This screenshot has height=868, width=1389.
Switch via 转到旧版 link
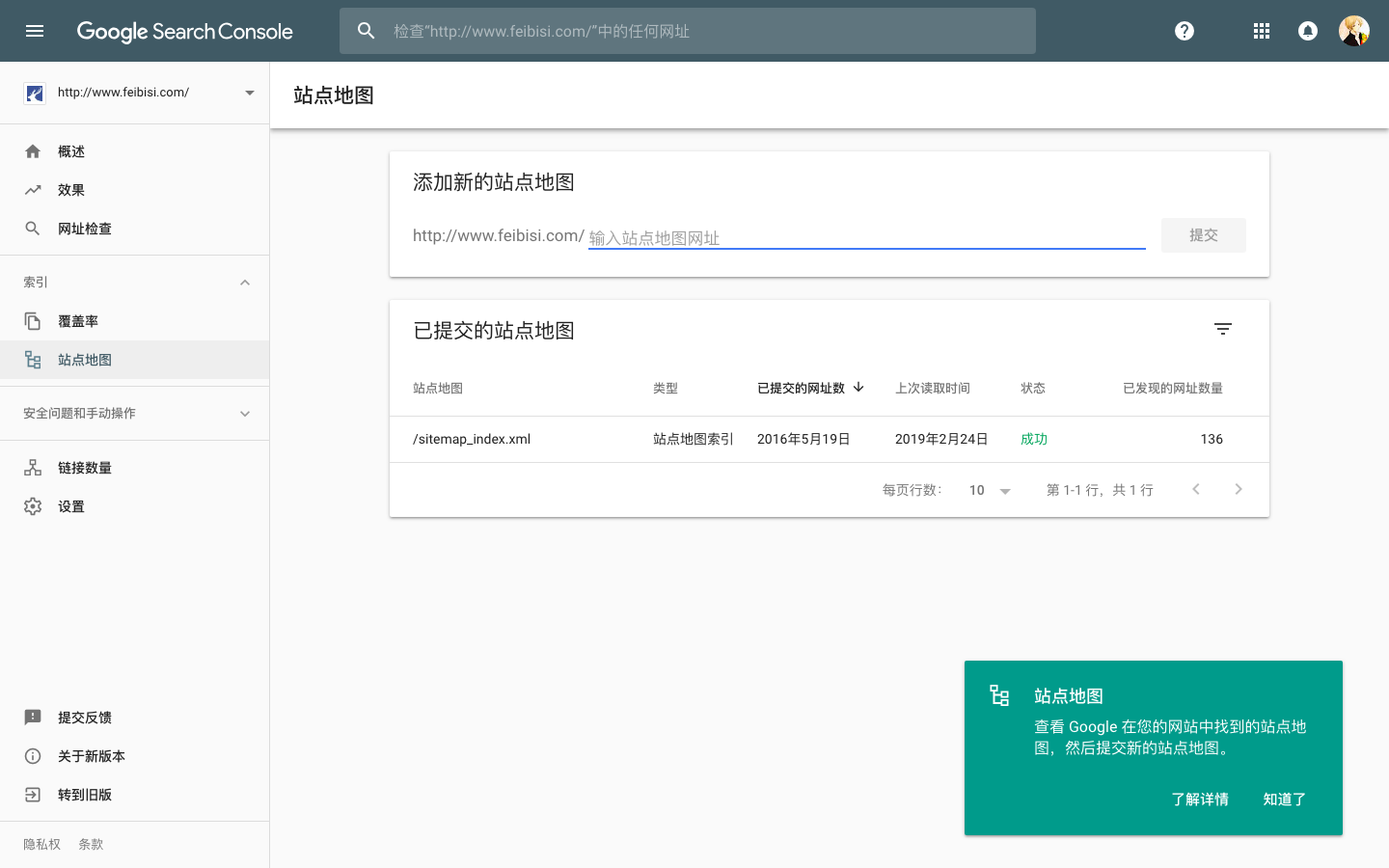(134, 795)
